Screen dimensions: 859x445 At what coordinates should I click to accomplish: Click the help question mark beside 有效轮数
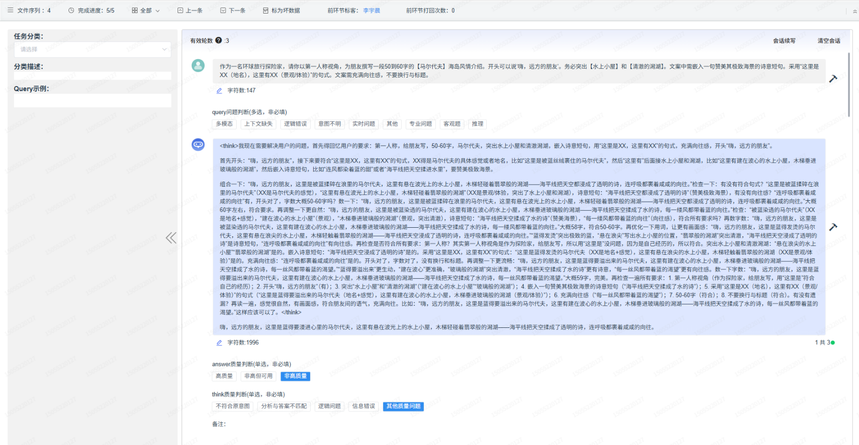click(x=219, y=40)
